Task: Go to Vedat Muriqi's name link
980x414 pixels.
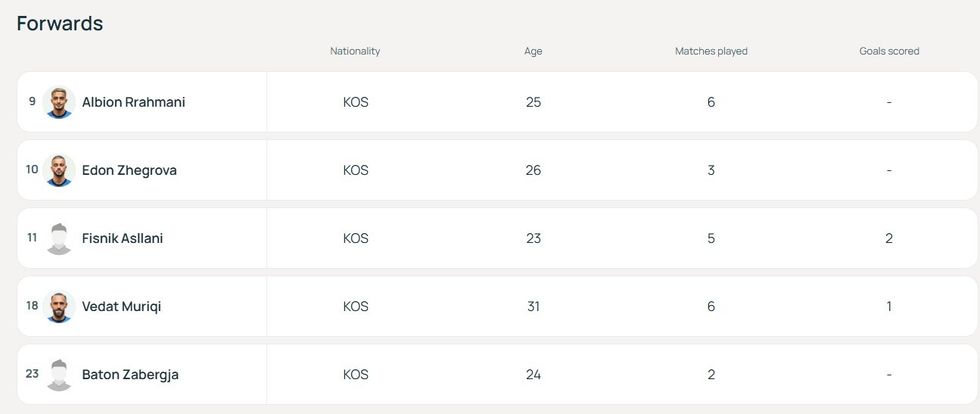Action: pos(121,306)
